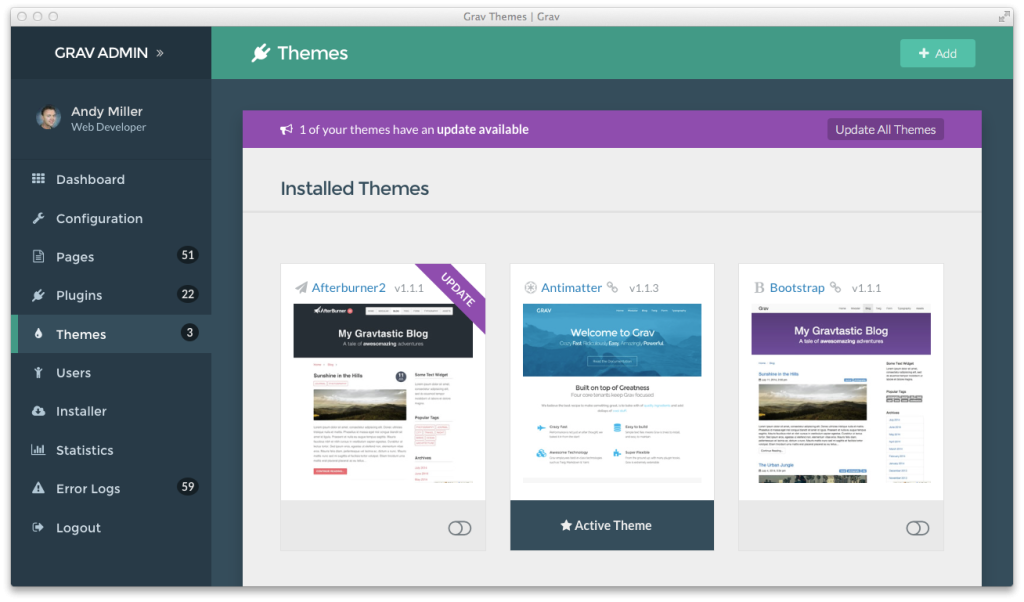The image size is (1024, 602).
Task: Click the Users person icon
Action: (x=39, y=372)
